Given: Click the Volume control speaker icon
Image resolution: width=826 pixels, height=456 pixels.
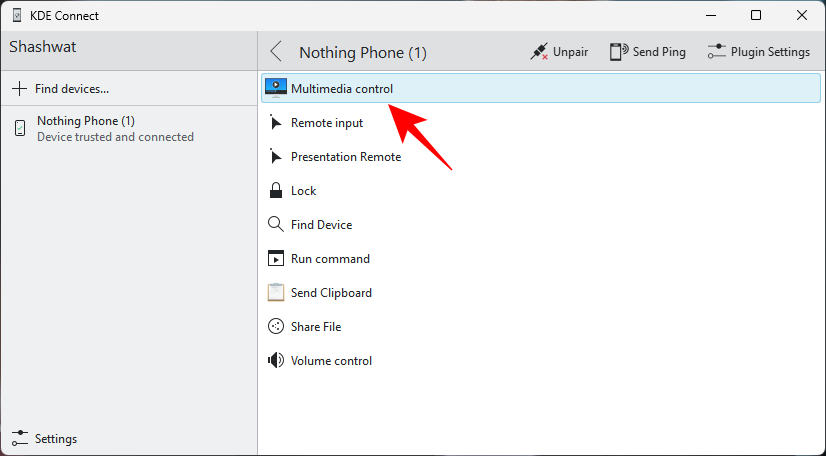Looking at the screenshot, I should [x=276, y=361].
